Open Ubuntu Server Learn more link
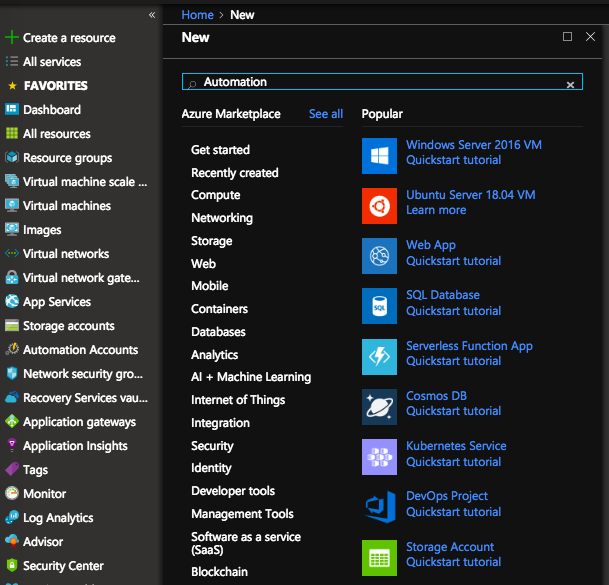 coord(436,210)
